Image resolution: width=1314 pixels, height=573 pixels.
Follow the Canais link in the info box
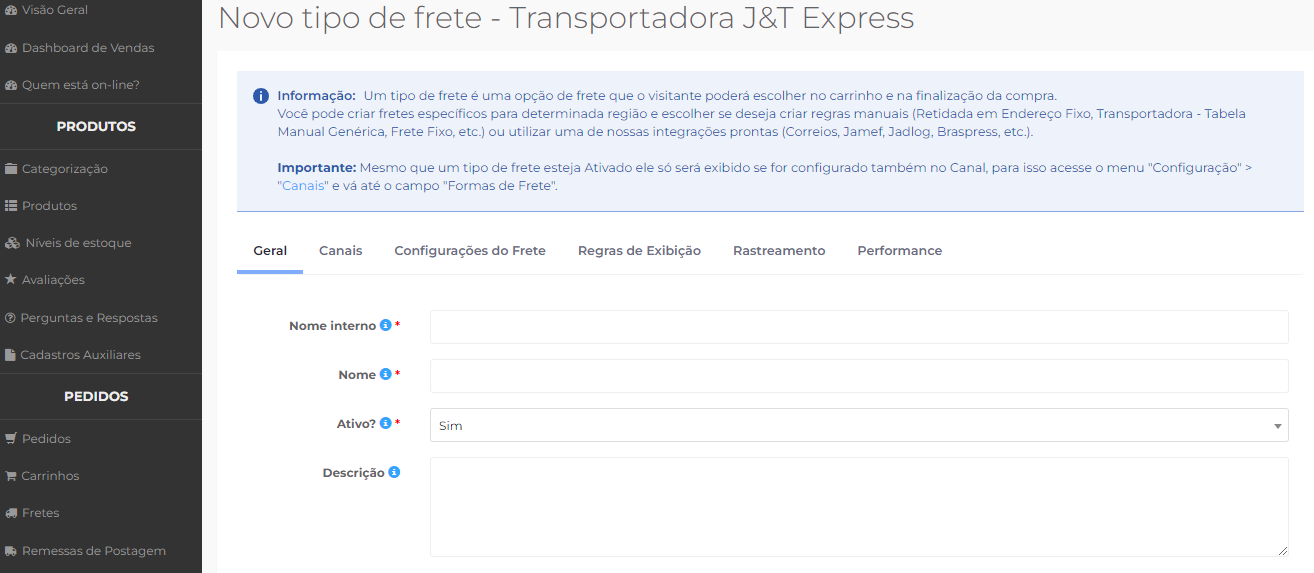(303, 187)
